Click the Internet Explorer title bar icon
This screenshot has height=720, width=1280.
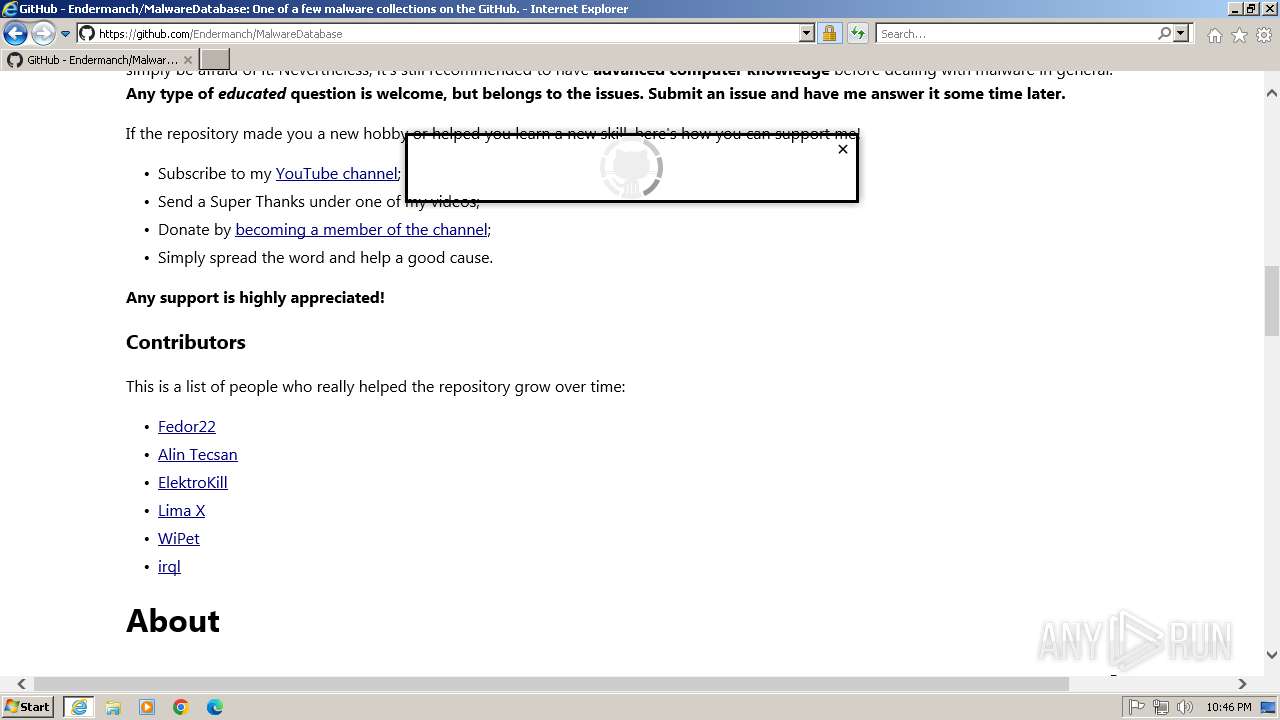point(10,8)
